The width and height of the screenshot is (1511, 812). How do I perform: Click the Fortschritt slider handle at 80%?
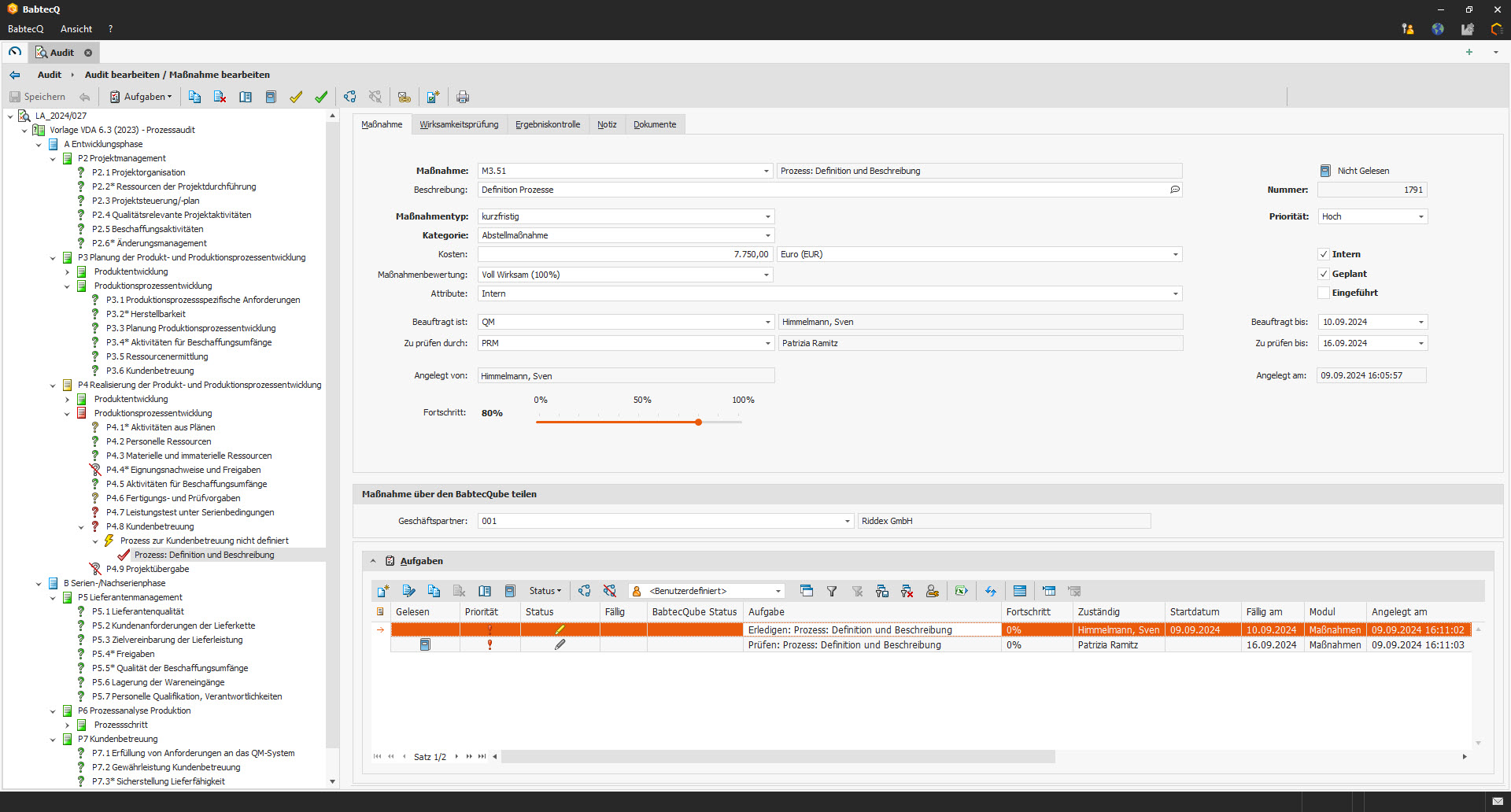click(x=698, y=423)
